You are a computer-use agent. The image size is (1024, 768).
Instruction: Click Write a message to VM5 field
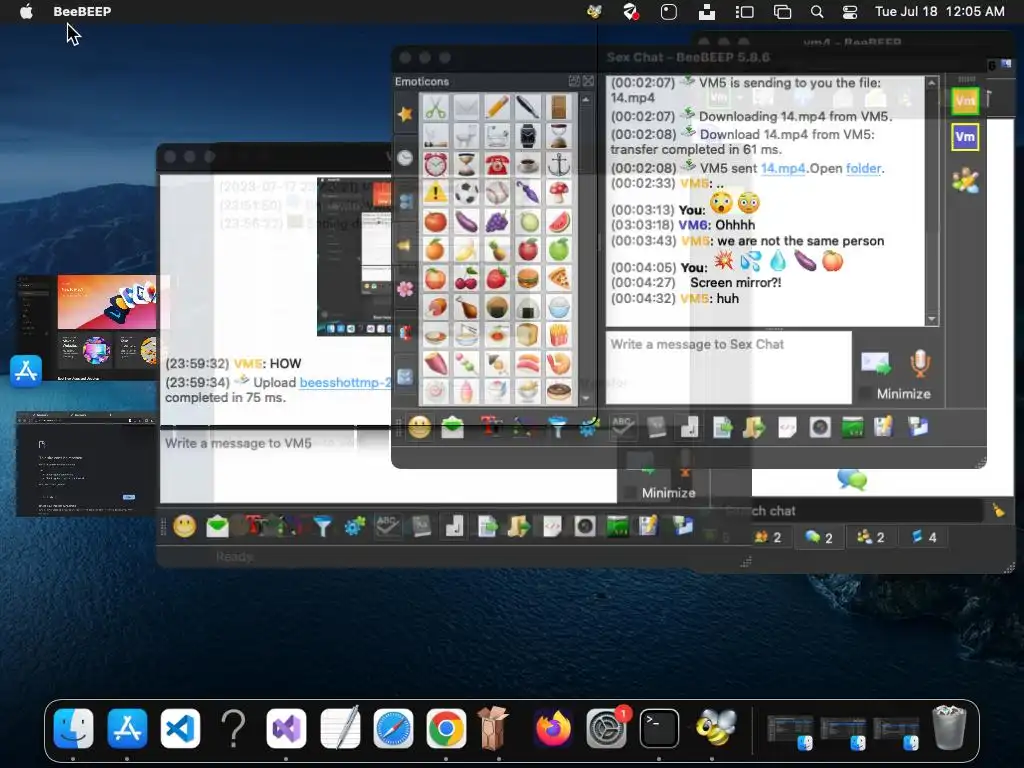(388, 466)
